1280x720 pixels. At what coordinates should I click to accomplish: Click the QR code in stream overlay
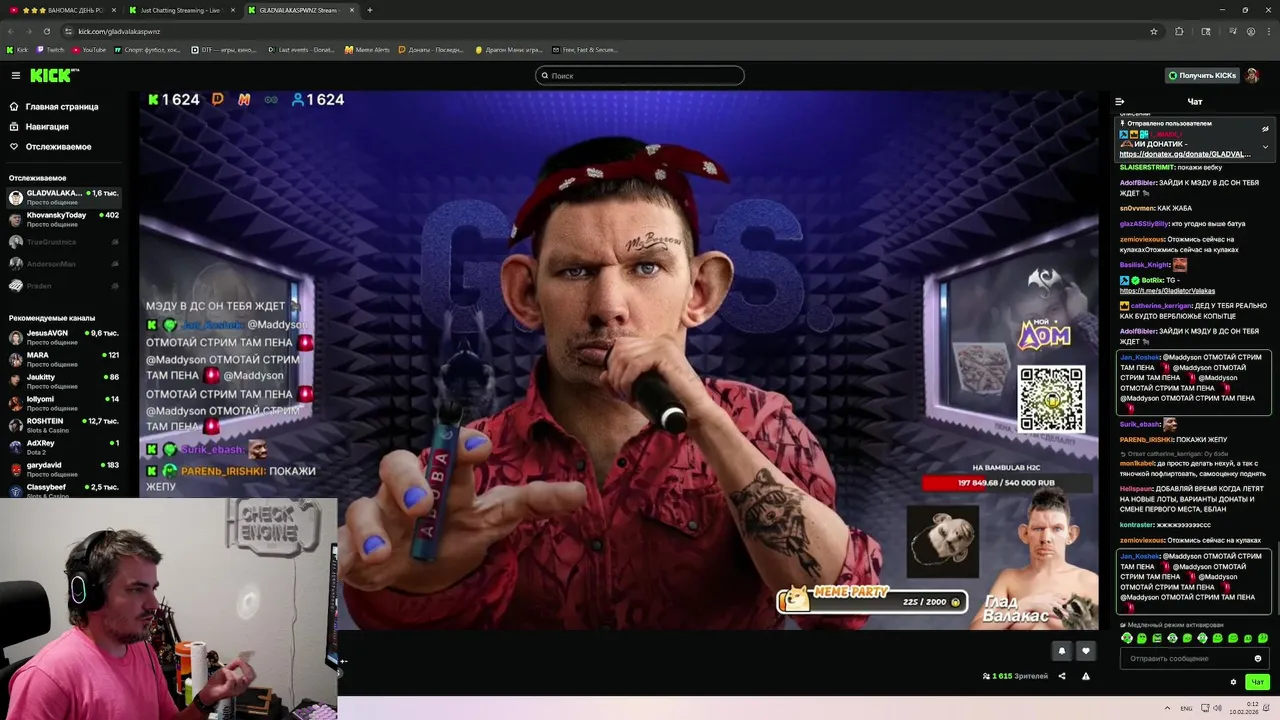click(x=1051, y=400)
